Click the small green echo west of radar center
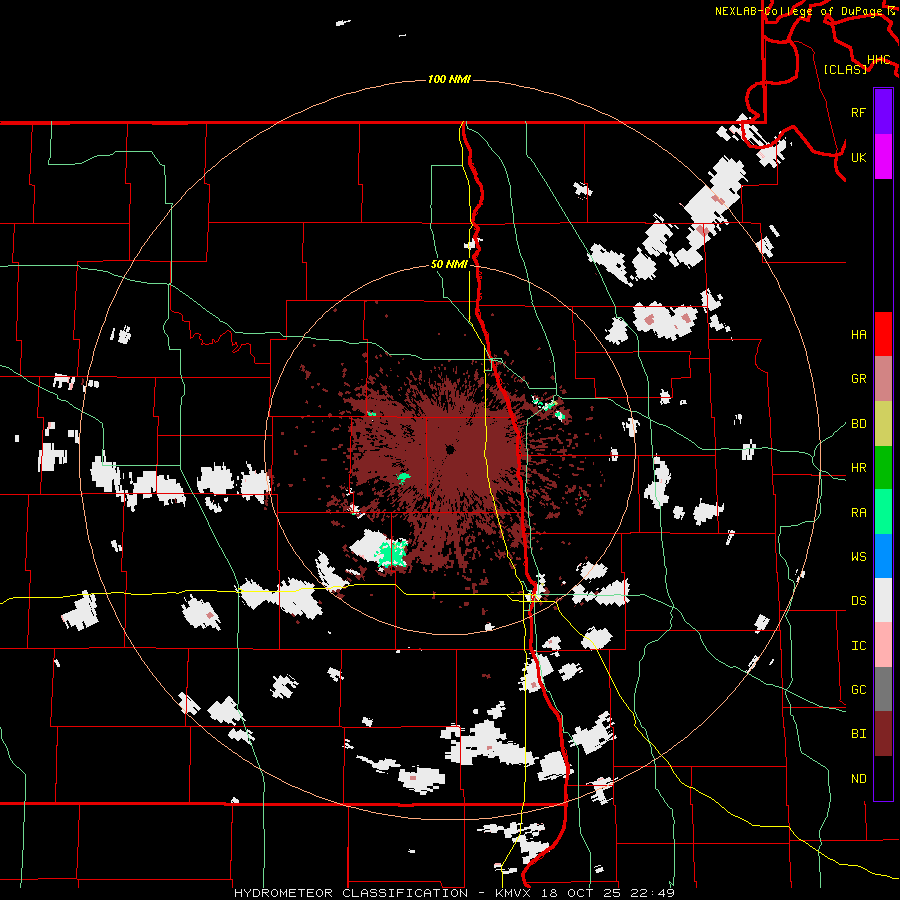This screenshot has width=900, height=900. click(404, 477)
